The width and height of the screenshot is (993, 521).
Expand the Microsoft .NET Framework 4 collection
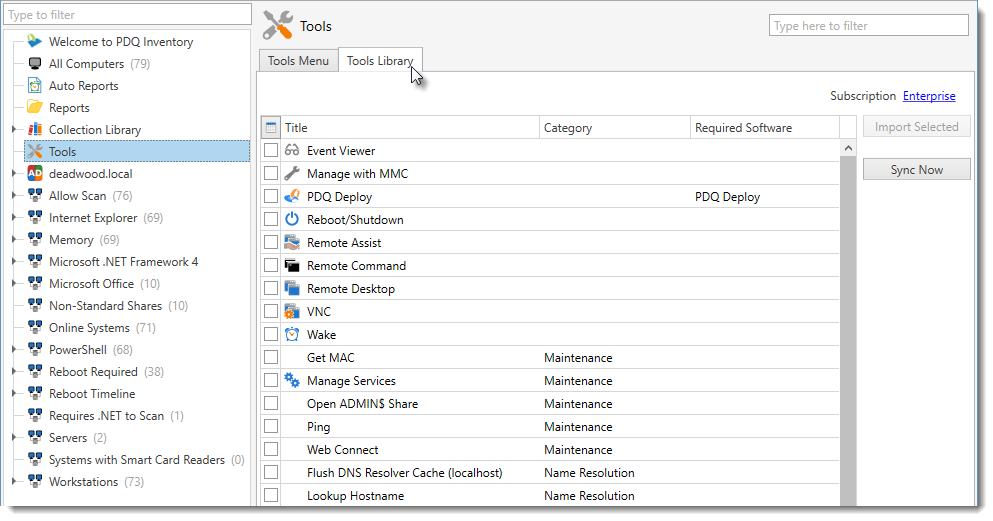point(14,261)
